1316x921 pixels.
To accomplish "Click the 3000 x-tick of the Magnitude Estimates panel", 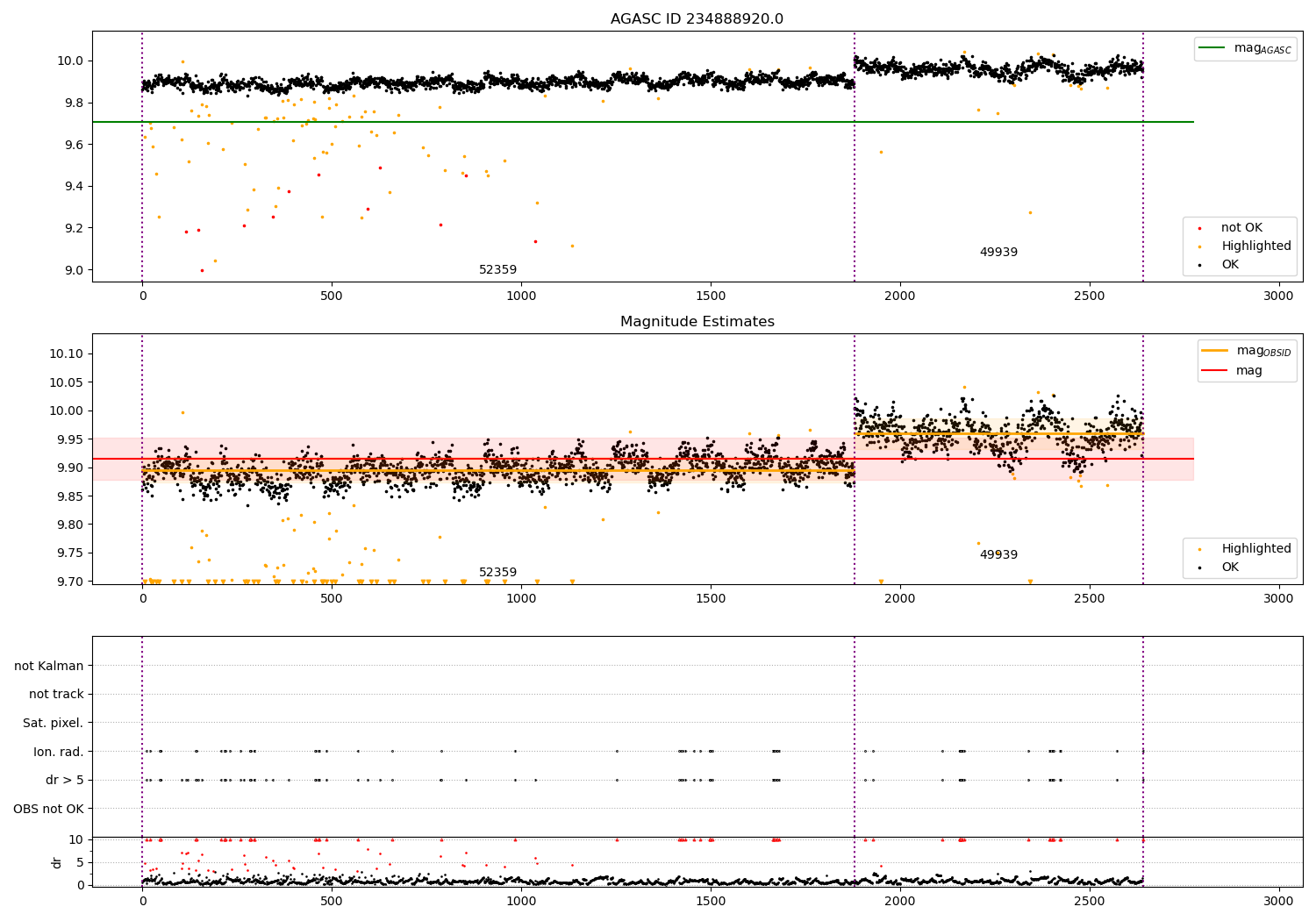I will pos(1278,598).
